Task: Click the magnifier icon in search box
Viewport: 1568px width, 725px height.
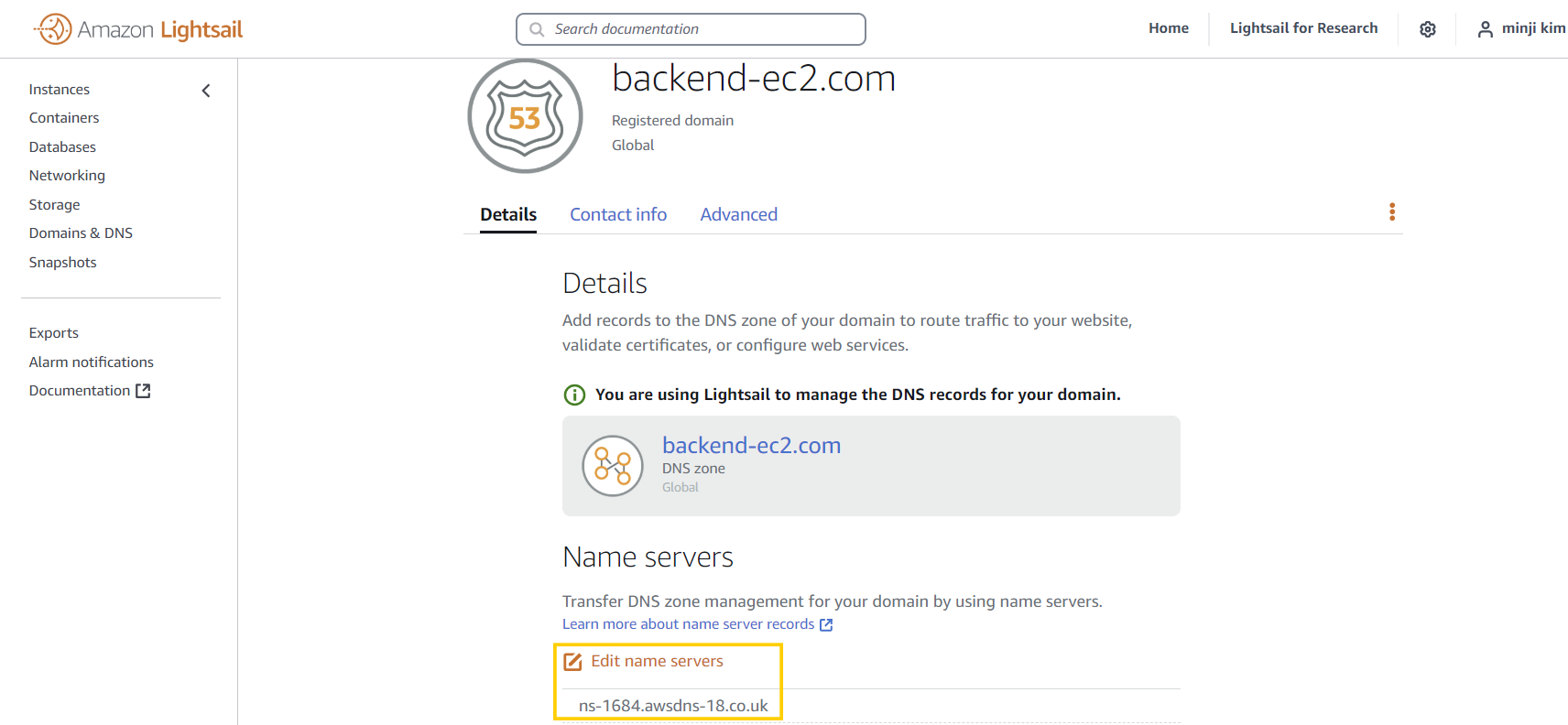Action: [x=537, y=29]
